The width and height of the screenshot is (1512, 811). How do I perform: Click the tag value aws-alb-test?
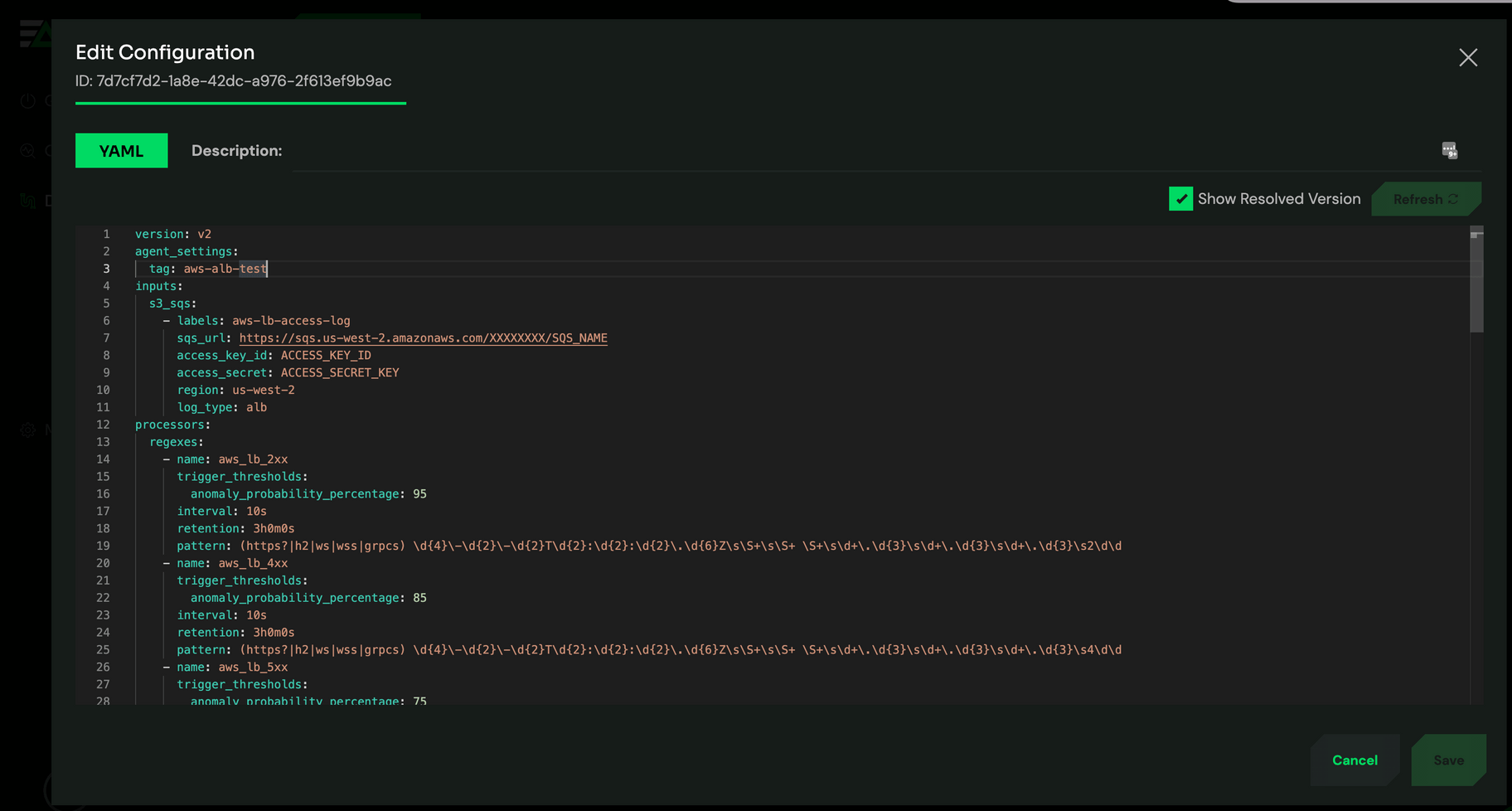[225, 269]
